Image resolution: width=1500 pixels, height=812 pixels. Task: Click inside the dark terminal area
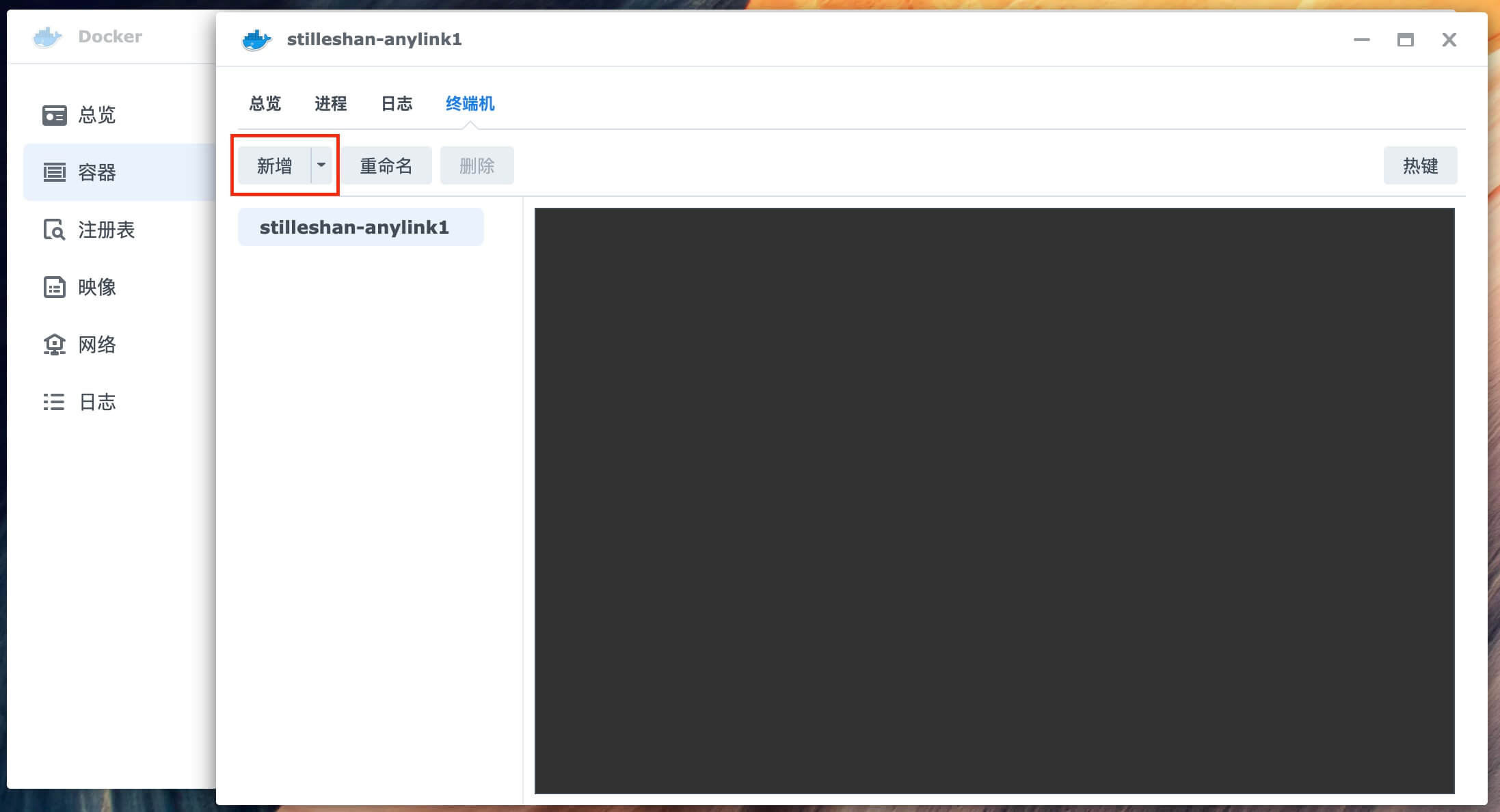coord(994,500)
